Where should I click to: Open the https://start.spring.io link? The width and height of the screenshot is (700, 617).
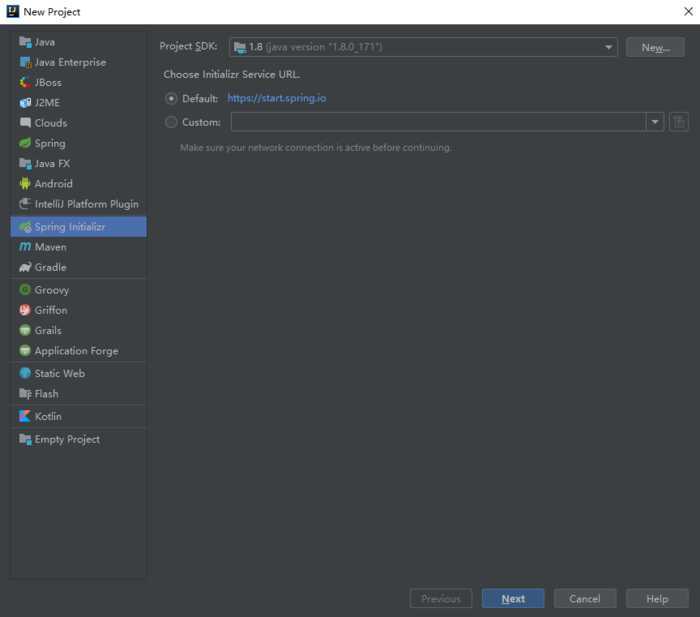[277, 98]
